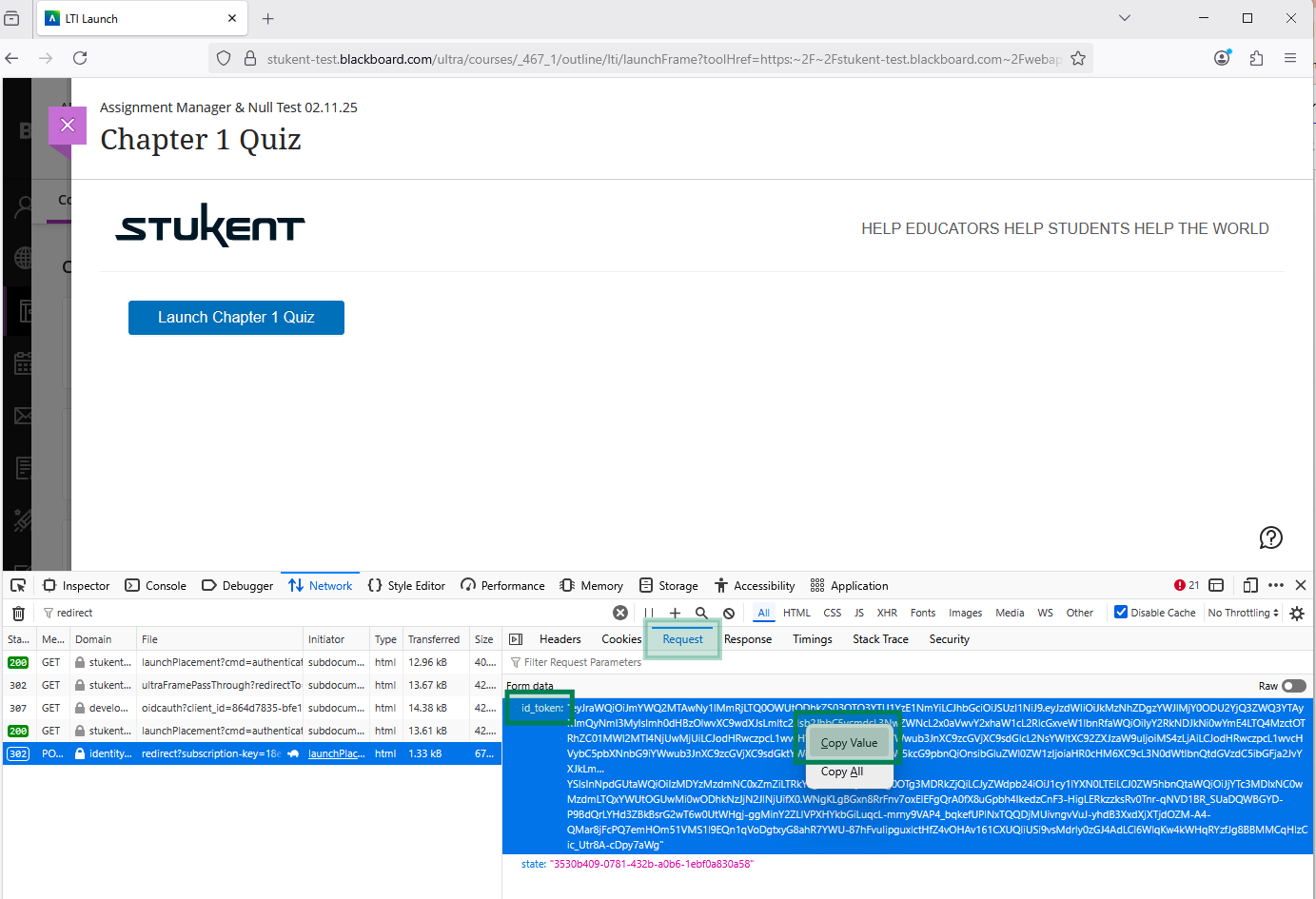Open the extensions puzzle icon

click(x=1256, y=58)
